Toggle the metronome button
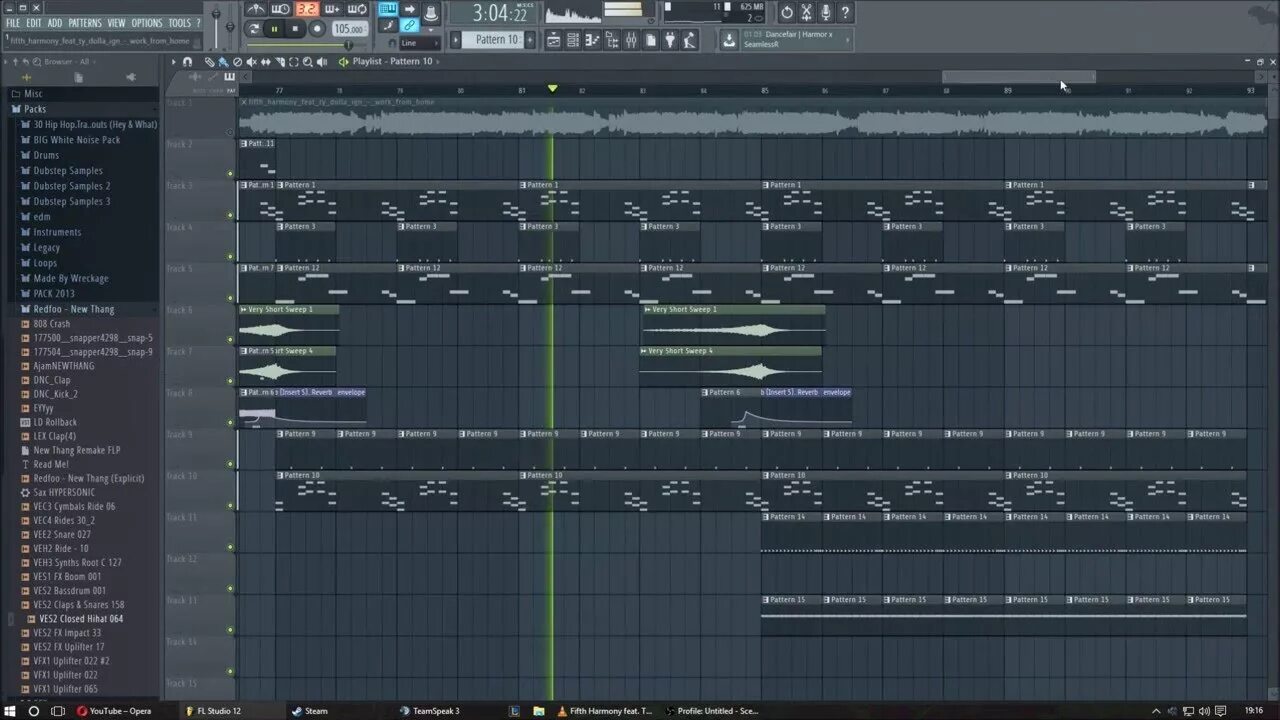The width and height of the screenshot is (1280, 720). click(x=256, y=9)
